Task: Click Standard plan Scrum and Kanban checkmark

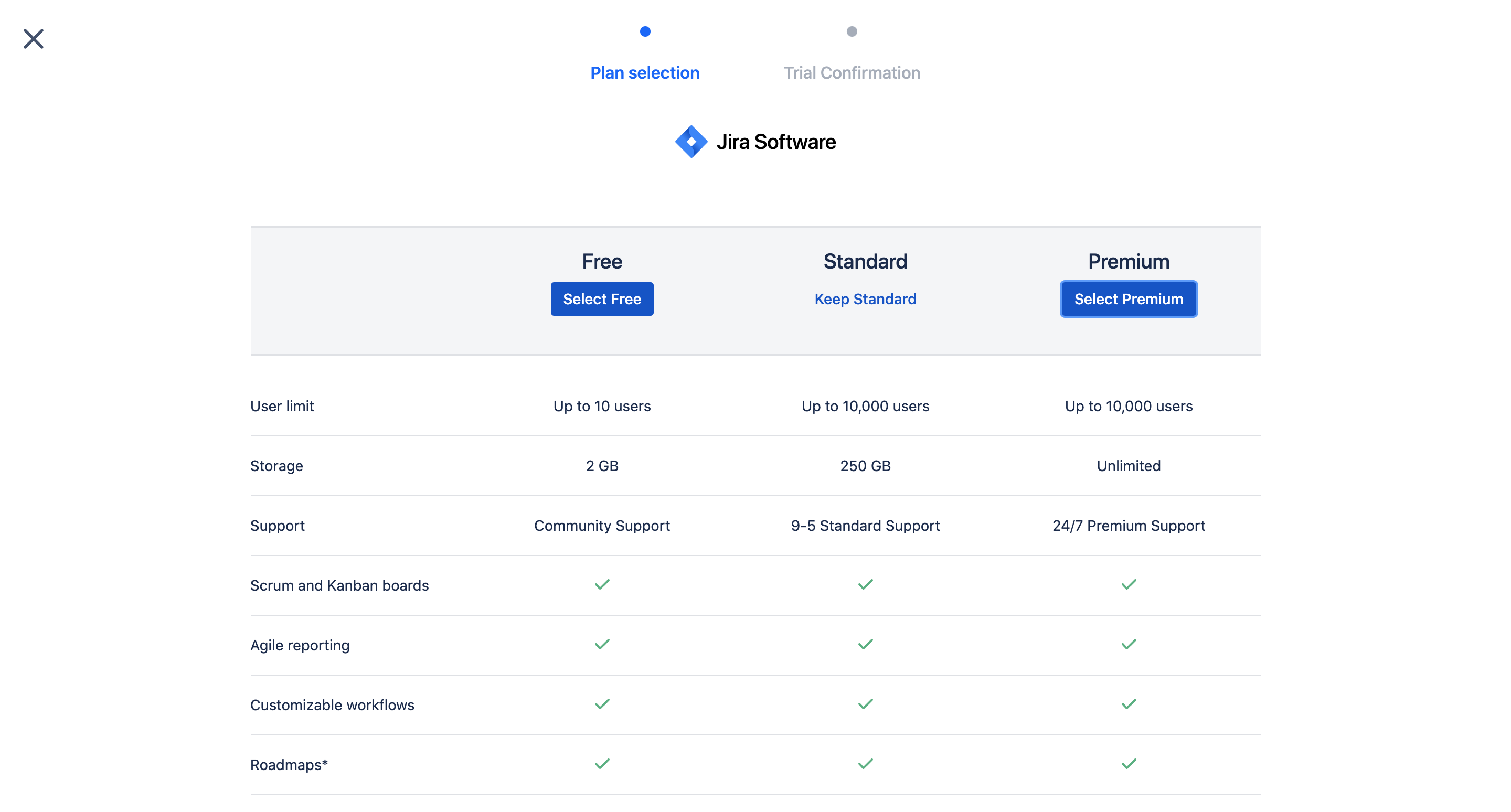Action: [x=865, y=584]
